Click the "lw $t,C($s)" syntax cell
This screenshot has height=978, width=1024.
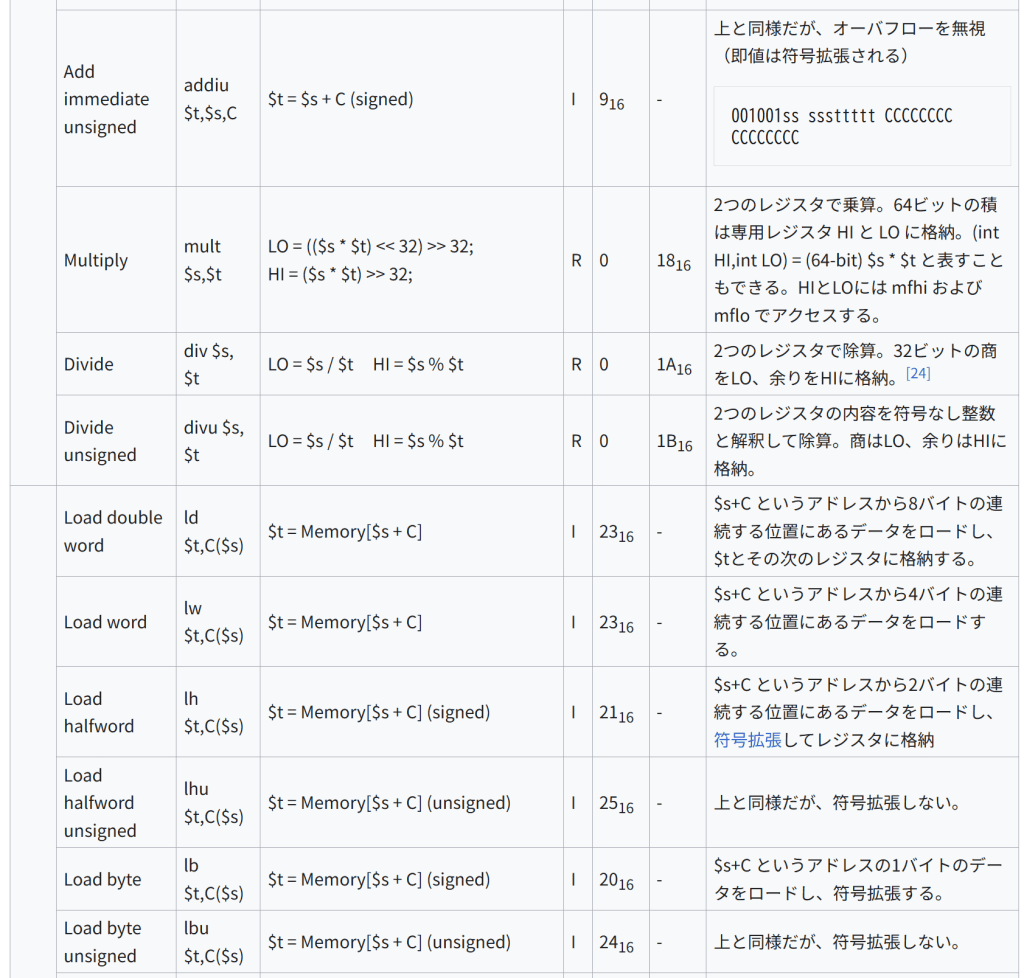point(214,622)
